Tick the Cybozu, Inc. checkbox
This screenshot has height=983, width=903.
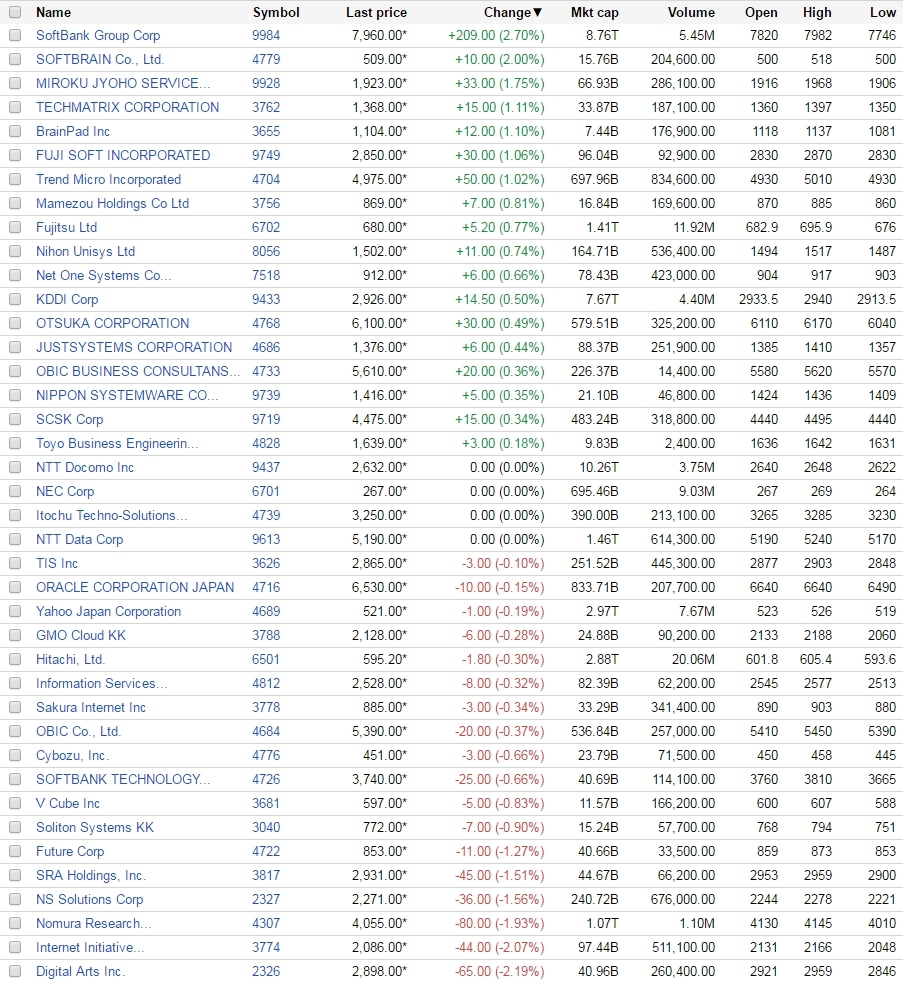pyautogui.click(x=15, y=755)
